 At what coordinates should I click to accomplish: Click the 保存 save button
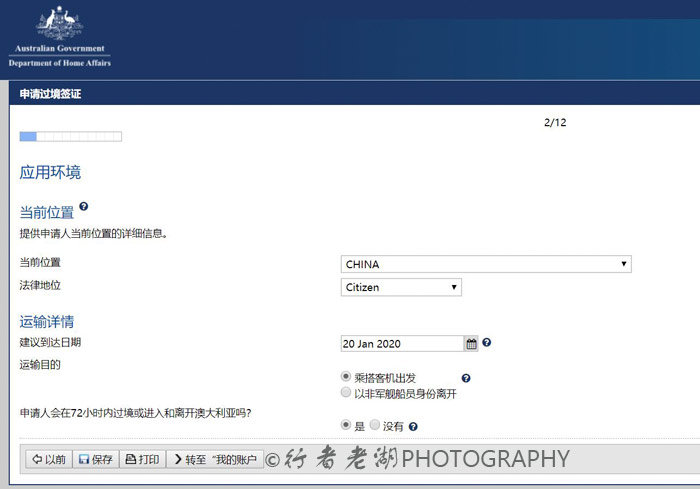point(96,459)
